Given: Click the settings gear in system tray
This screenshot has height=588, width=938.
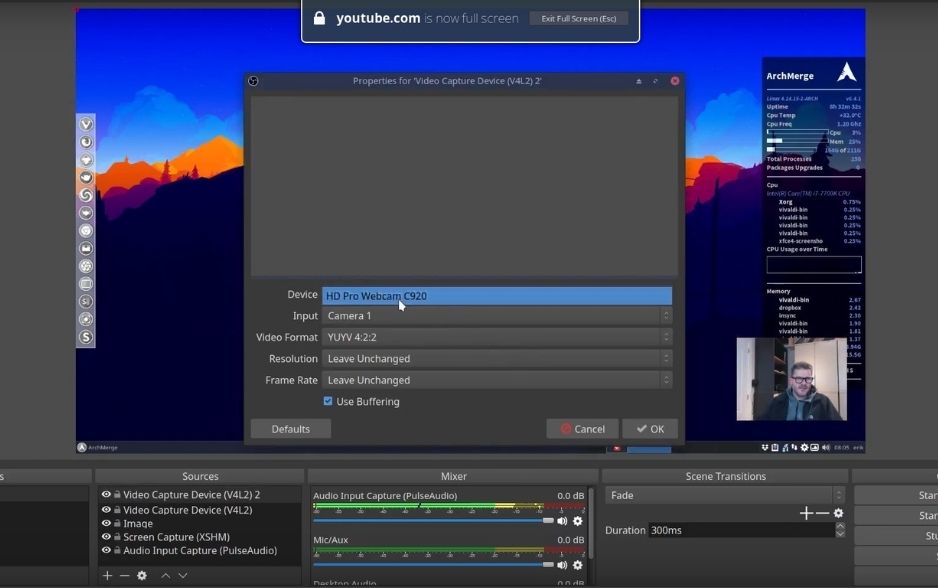Looking at the screenshot, I should 805,447.
